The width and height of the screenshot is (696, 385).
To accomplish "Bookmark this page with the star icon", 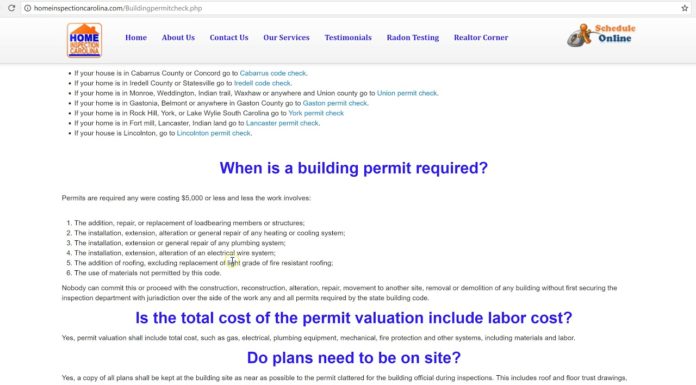I will (x=684, y=8).
